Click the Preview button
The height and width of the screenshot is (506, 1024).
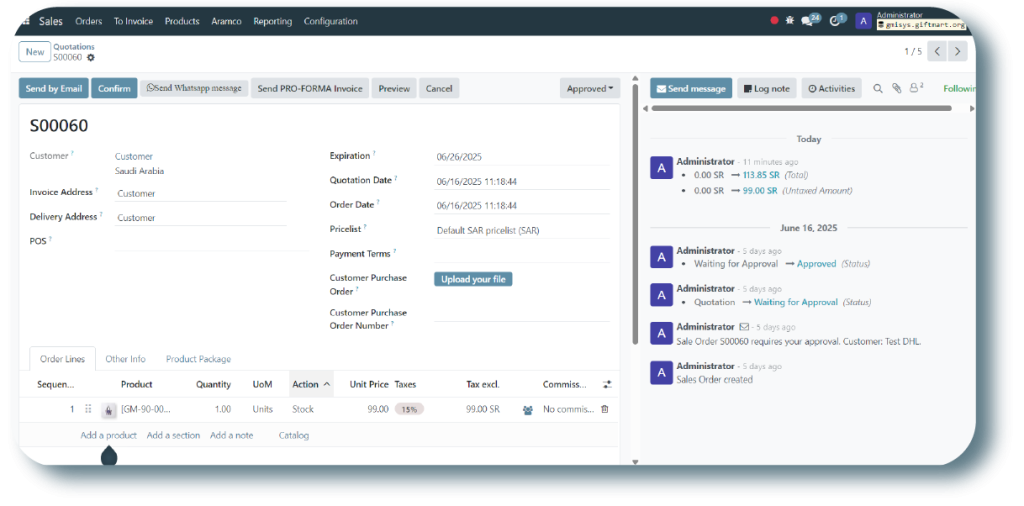(394, 88)
